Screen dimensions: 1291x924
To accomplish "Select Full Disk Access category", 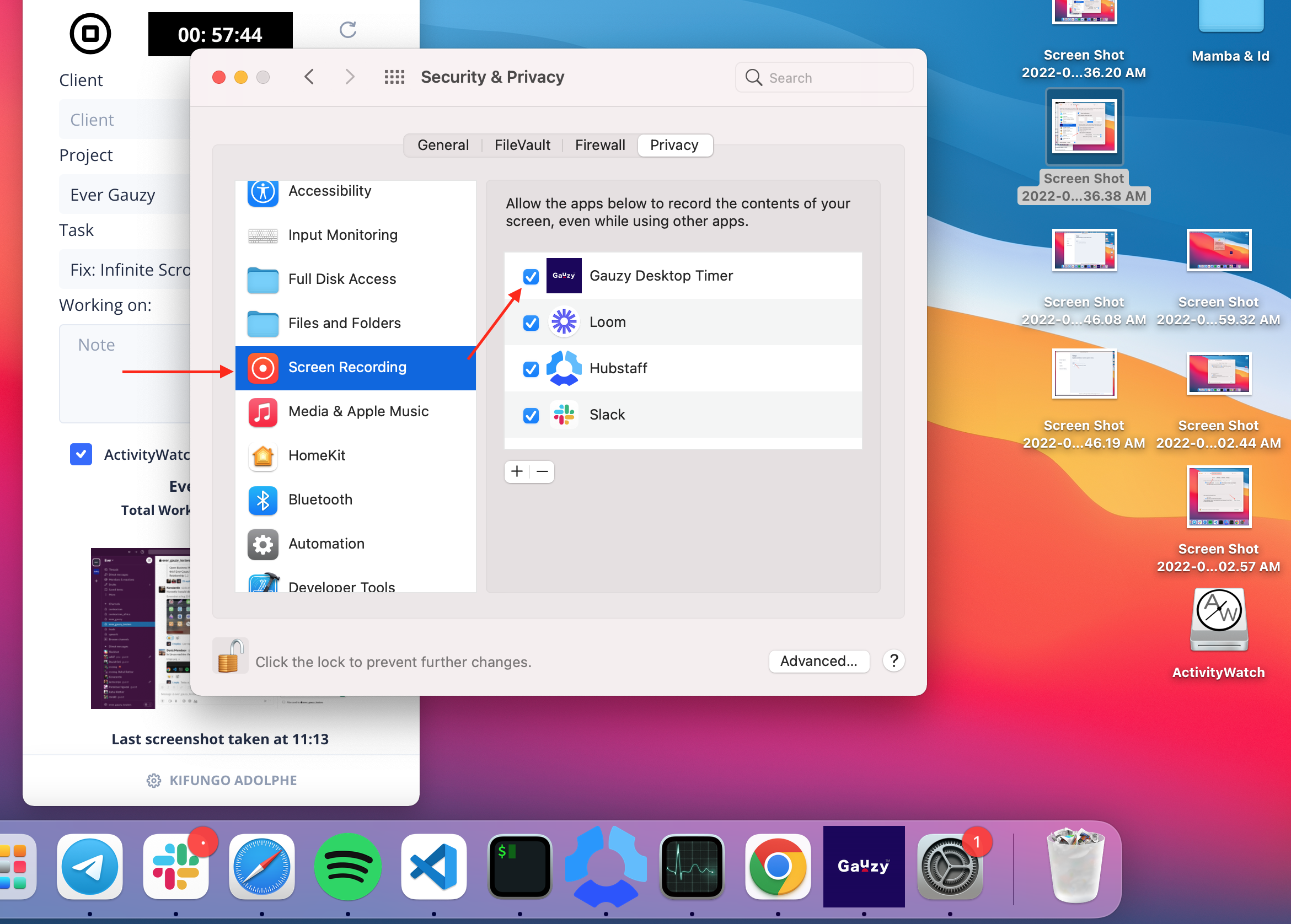I will coord(356,279).
